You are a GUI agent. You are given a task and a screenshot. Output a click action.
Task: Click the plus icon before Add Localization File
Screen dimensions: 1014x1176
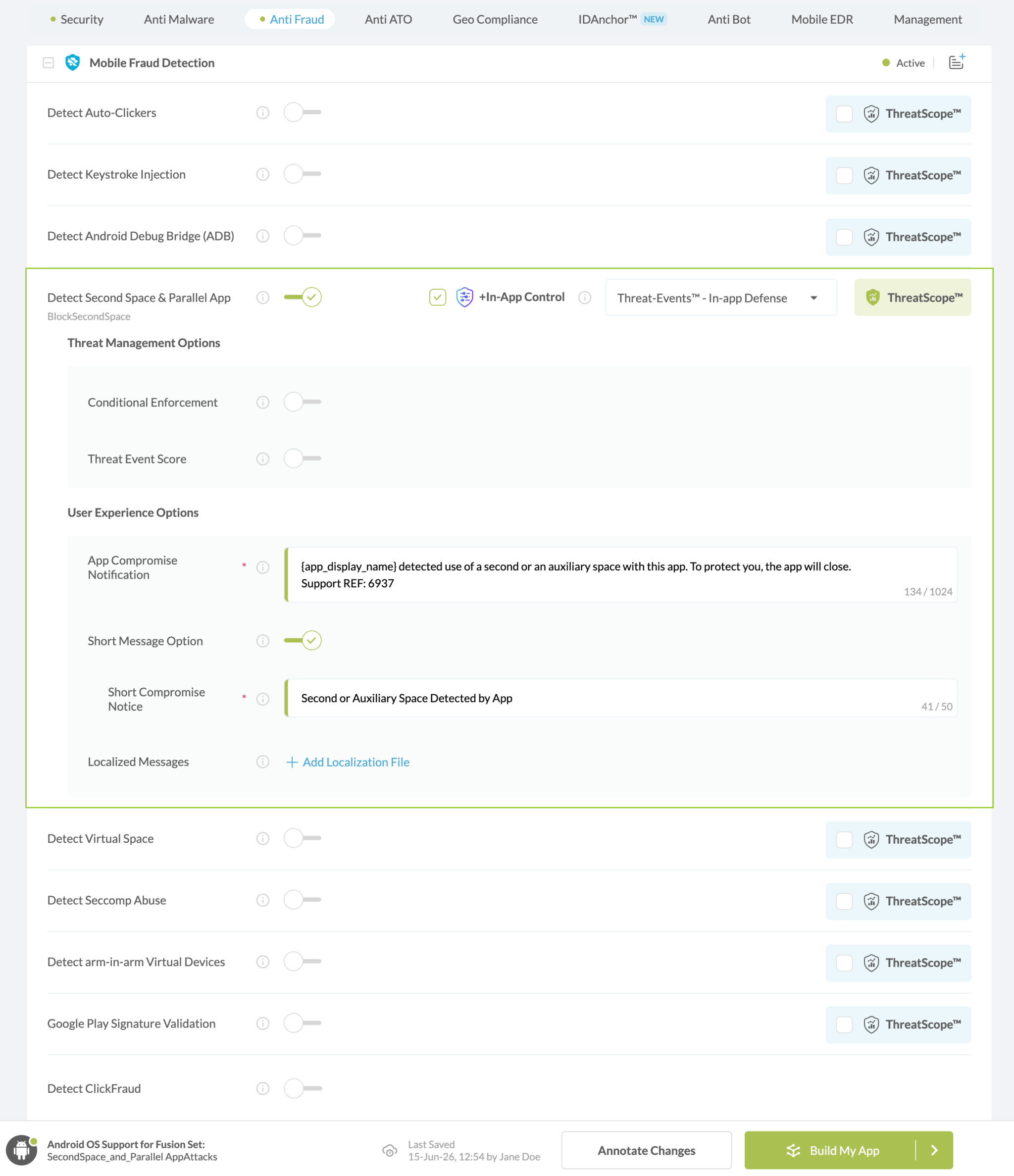pyautogui.click(x=292, y=762)
